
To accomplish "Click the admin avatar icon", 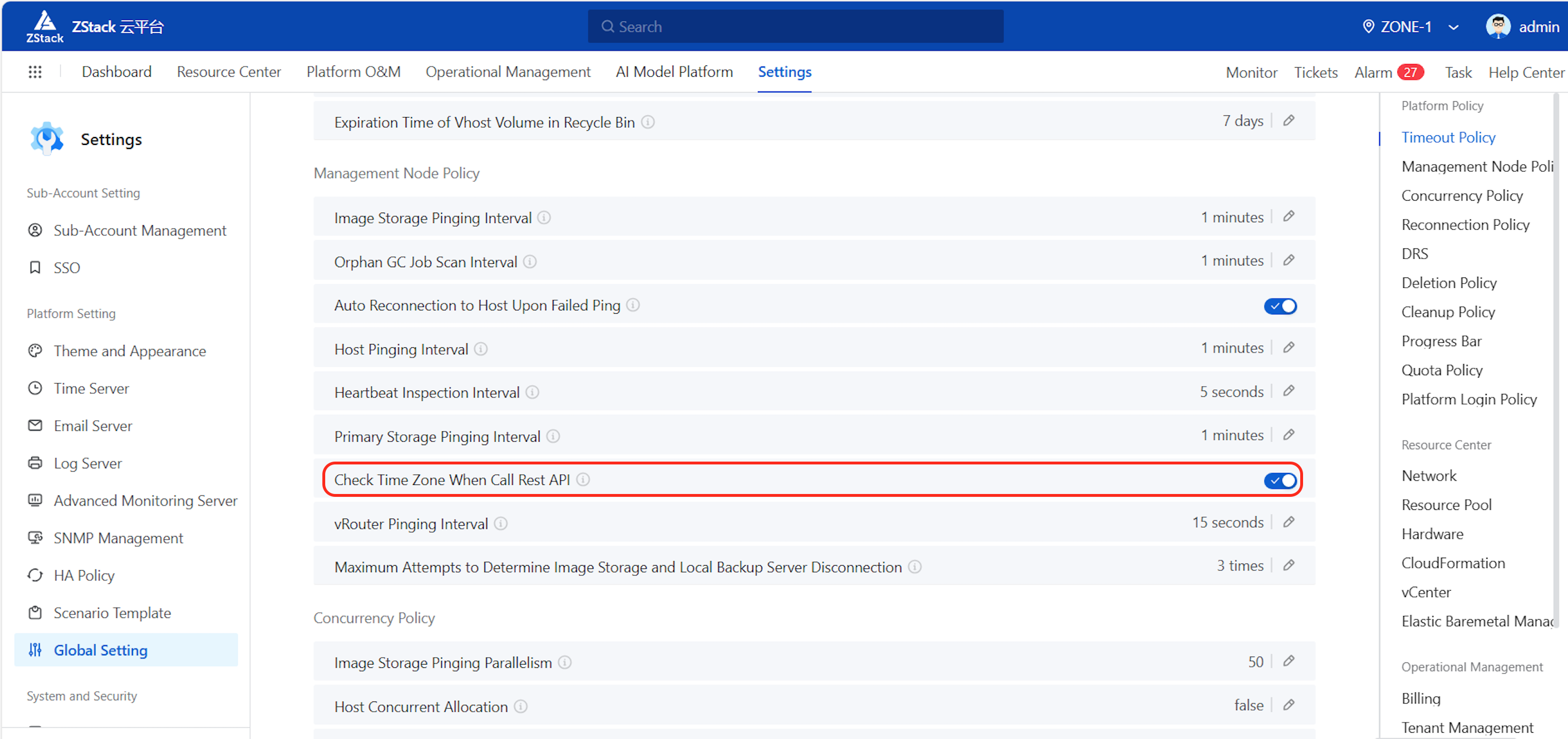I will click(x=1498, y=26).
